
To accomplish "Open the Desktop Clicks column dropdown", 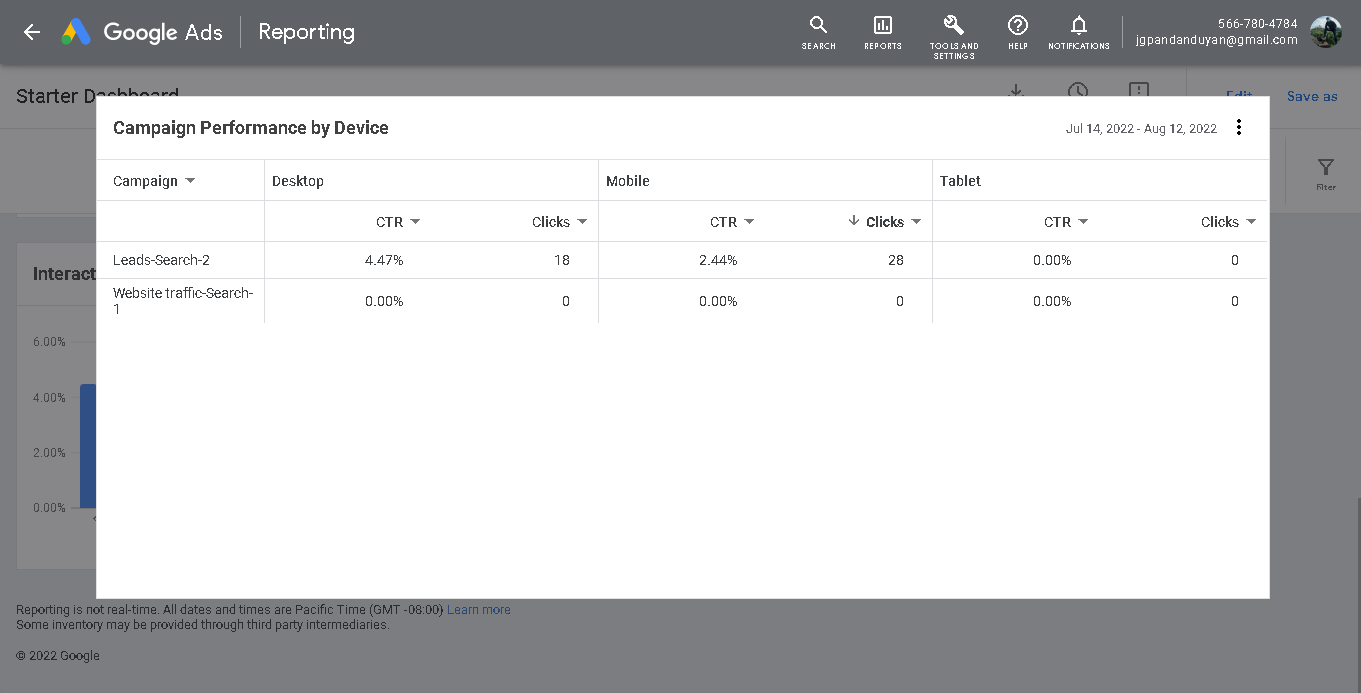I will click(582, 222).
